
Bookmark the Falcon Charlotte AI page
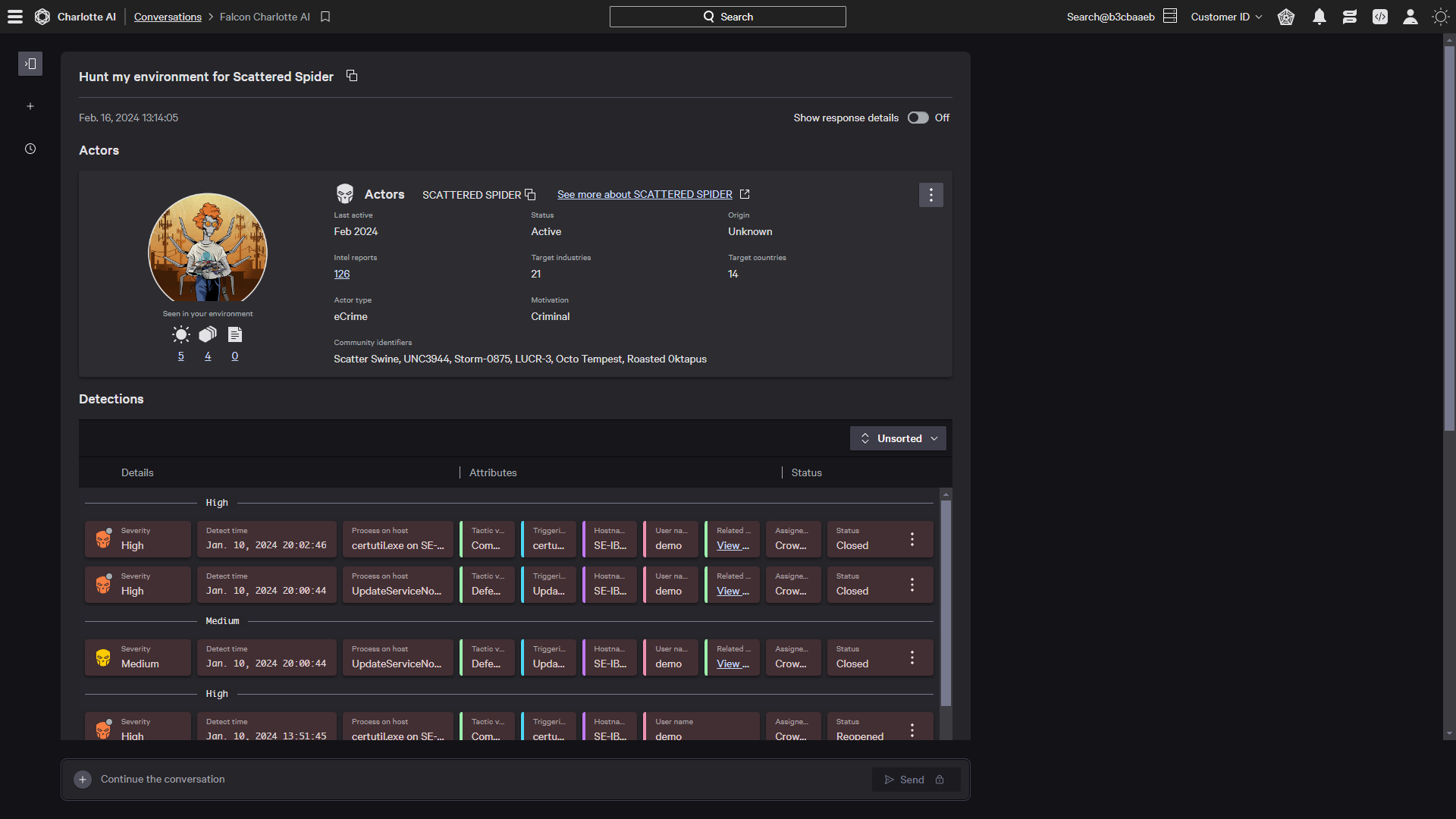coord(325,17)
